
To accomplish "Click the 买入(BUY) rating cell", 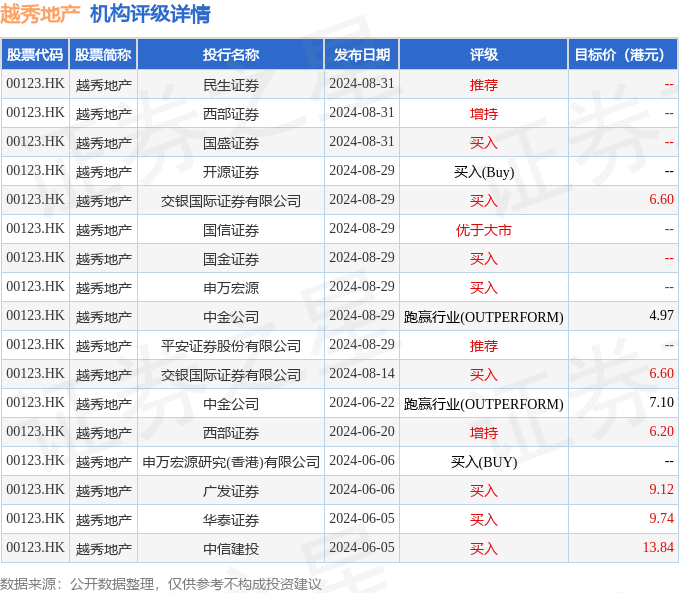I will click(484, 462).
